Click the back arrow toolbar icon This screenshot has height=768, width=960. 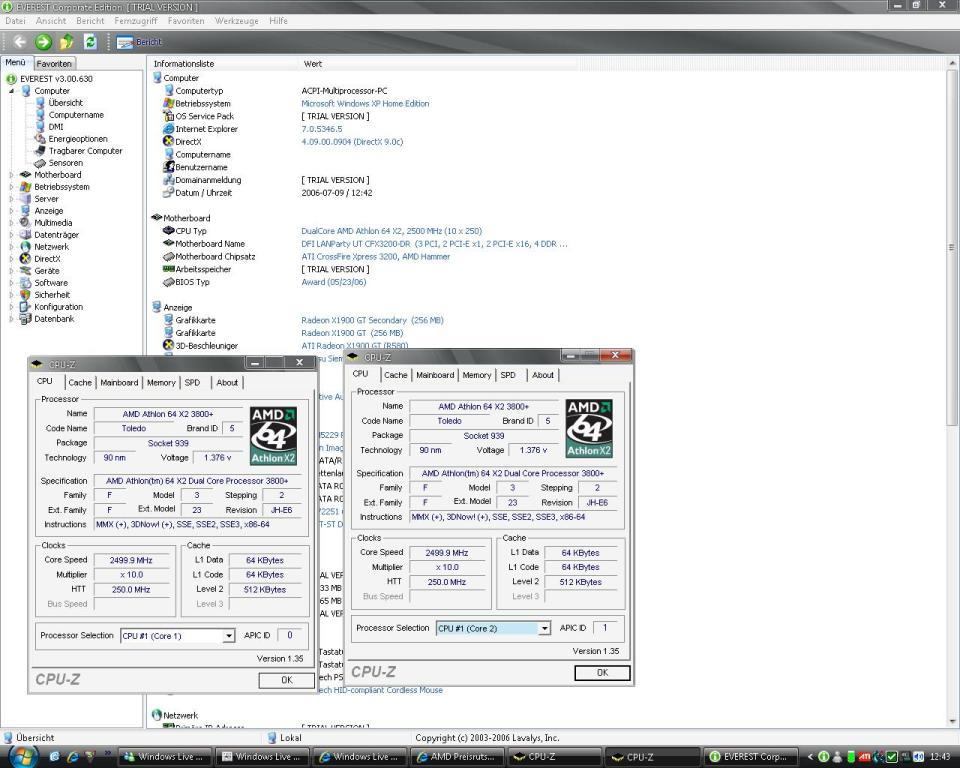(19, 42)
